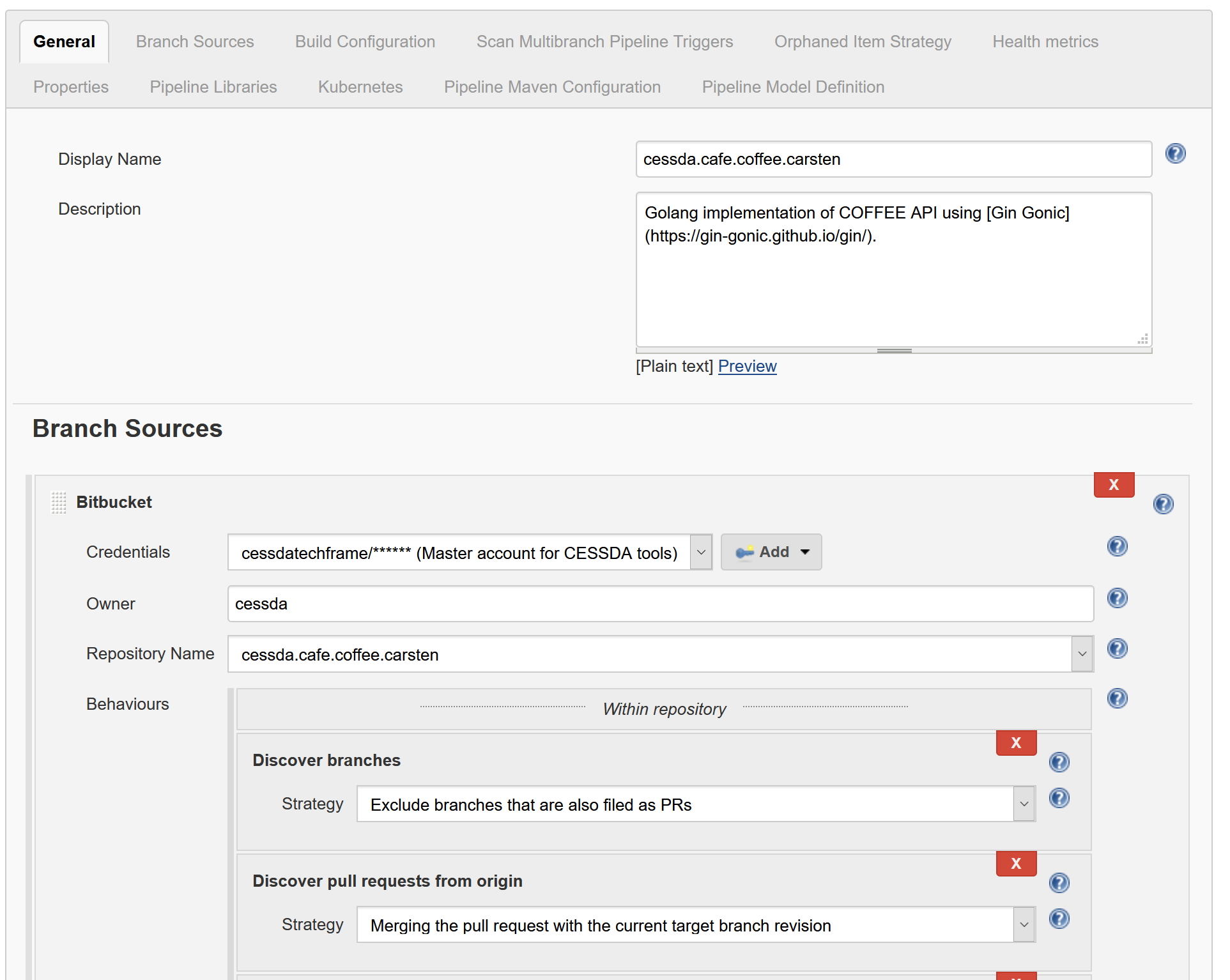The width and height of the screenshot is (1230, 980).
Task: Click the Add credentials button
Action: click(771, 553)
